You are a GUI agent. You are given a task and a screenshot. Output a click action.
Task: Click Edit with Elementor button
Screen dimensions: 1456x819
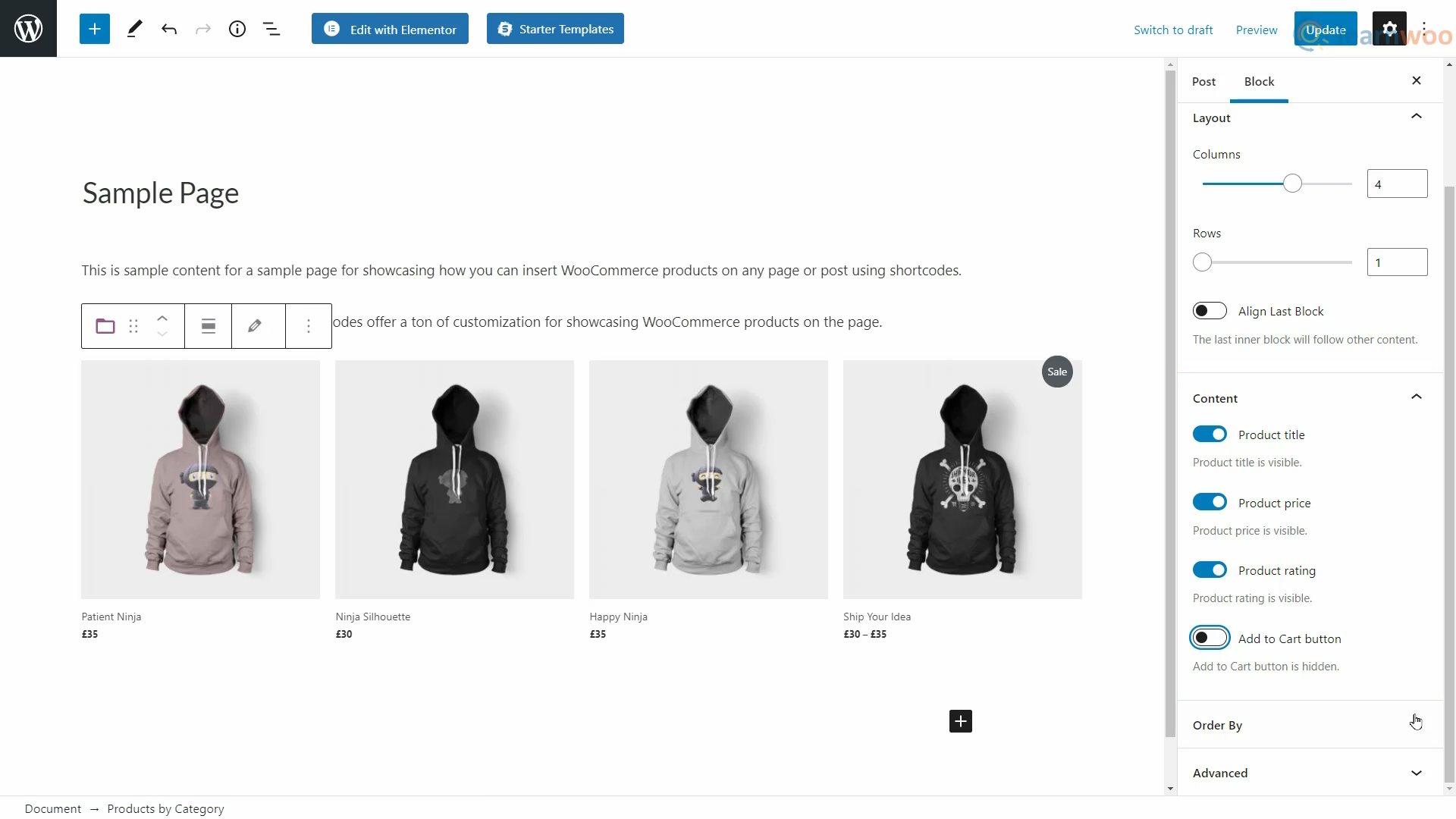click(x=390, y=28)
